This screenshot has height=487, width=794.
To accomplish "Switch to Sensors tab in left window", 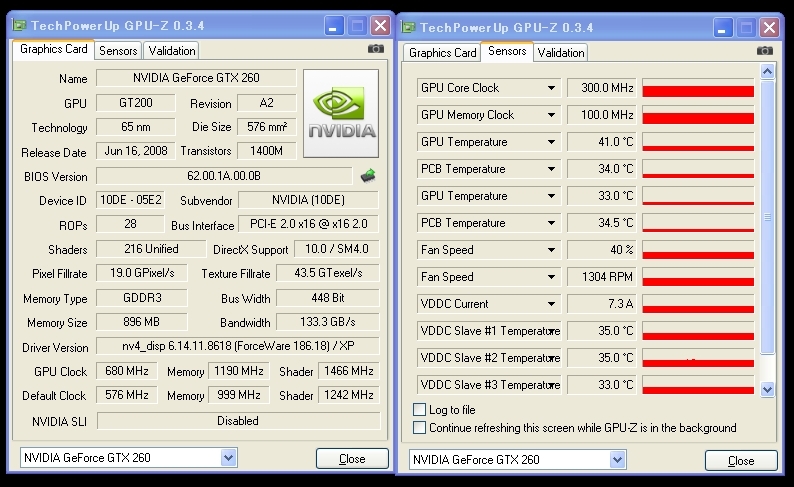I will pyautogui.click(x=118, y=51).
